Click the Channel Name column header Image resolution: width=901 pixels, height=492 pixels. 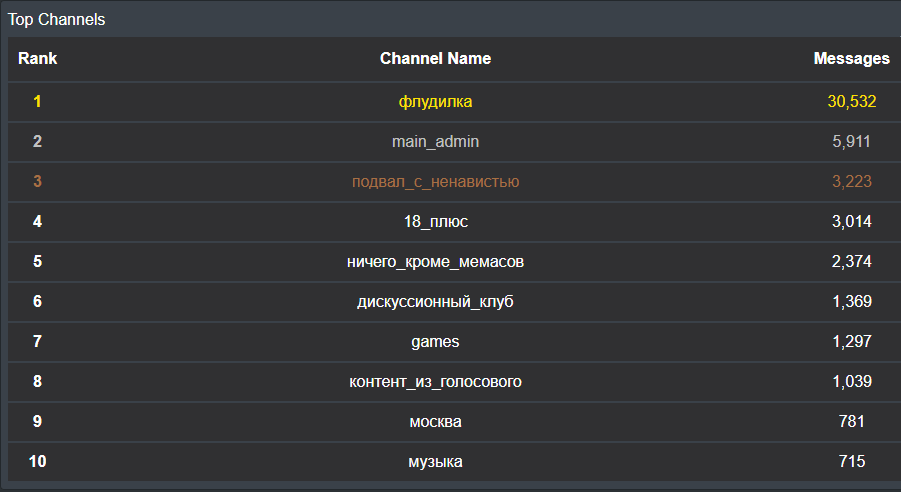[435, 59]
